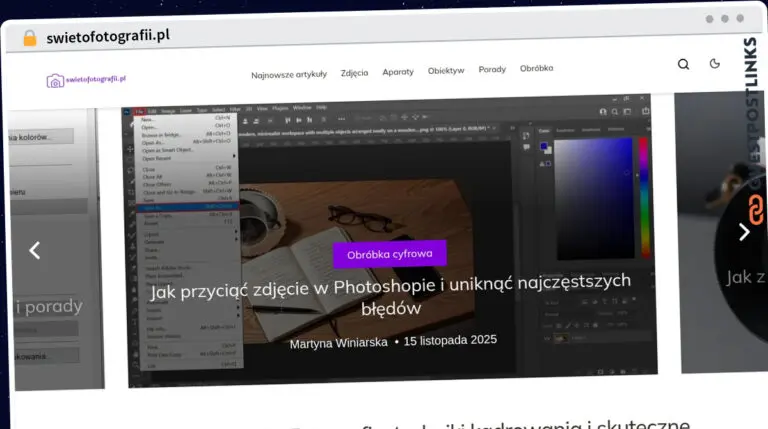Click the swietofotografii.pl camera logo

(x=86, y=80)
